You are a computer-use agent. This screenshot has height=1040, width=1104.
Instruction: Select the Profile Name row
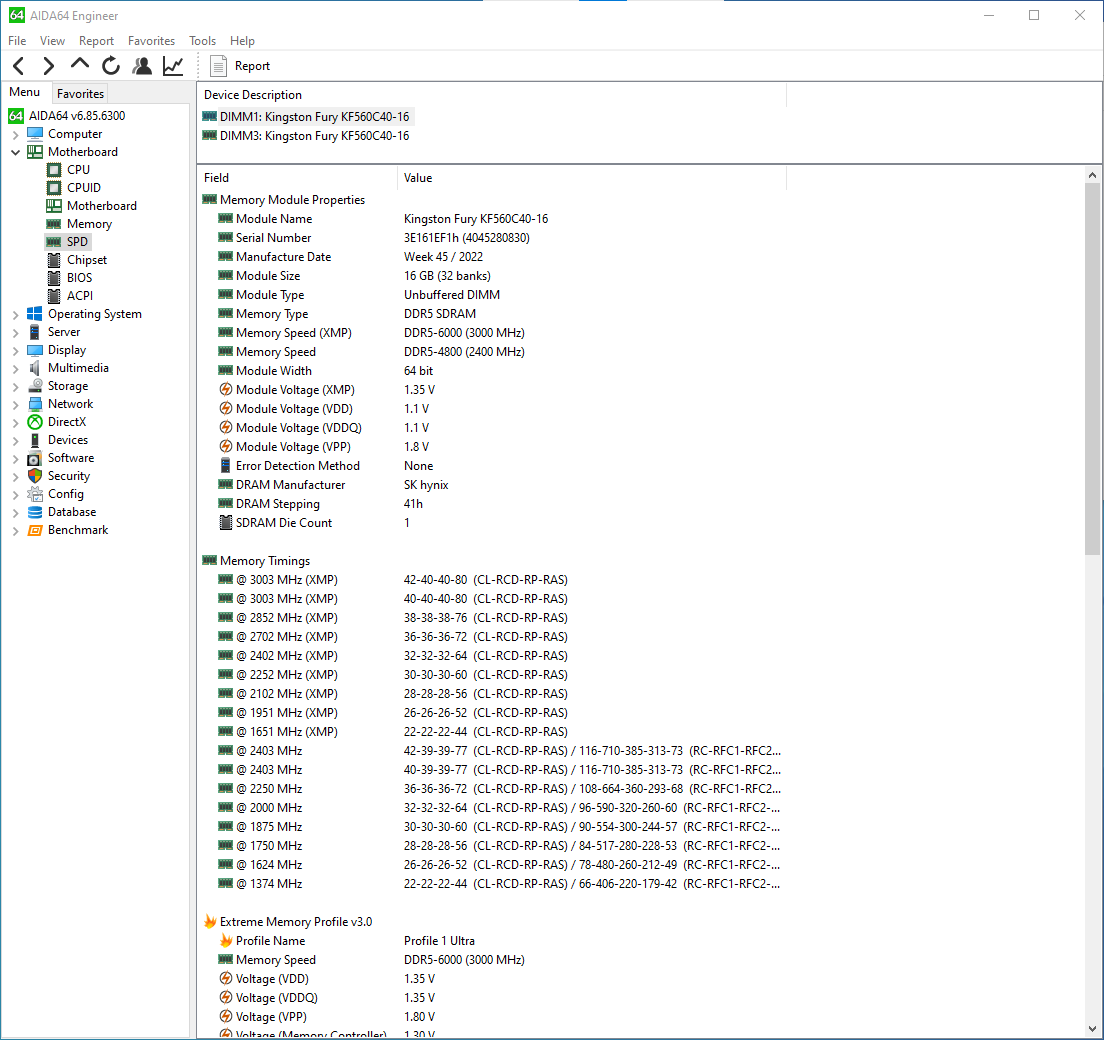pyautogui.click(x=491, y=941)
